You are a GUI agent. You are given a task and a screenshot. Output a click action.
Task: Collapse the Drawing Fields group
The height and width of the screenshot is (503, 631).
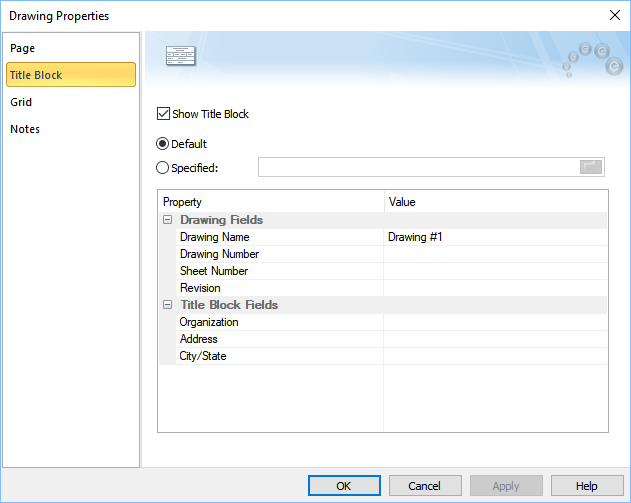pyautogui.click(x=167, y=220)
